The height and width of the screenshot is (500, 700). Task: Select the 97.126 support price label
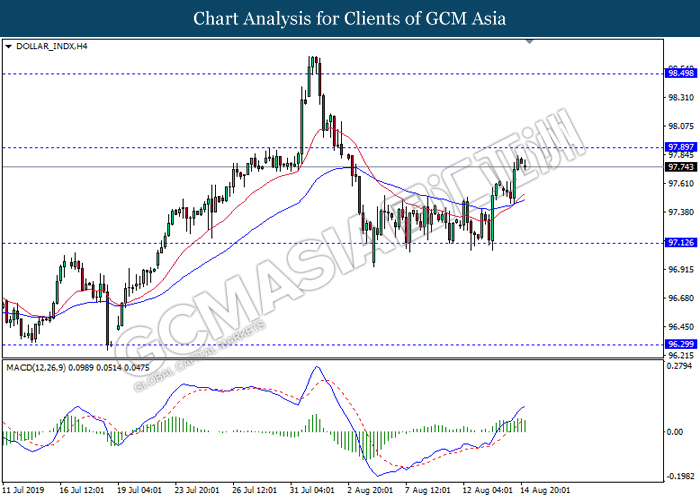click(x=680, y=243)
